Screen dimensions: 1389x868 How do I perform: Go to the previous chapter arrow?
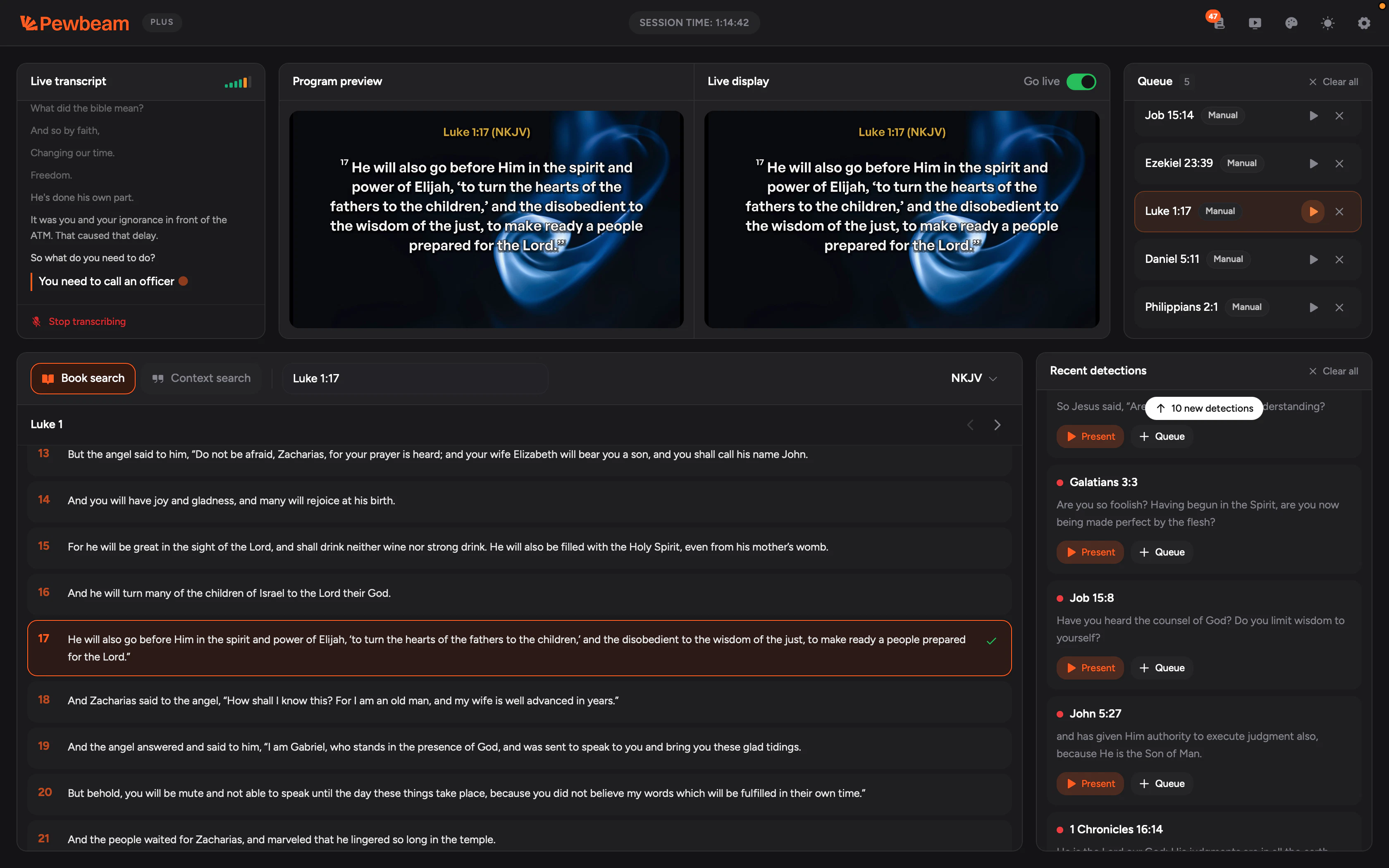pyautogui.click(x=970, y=425)
